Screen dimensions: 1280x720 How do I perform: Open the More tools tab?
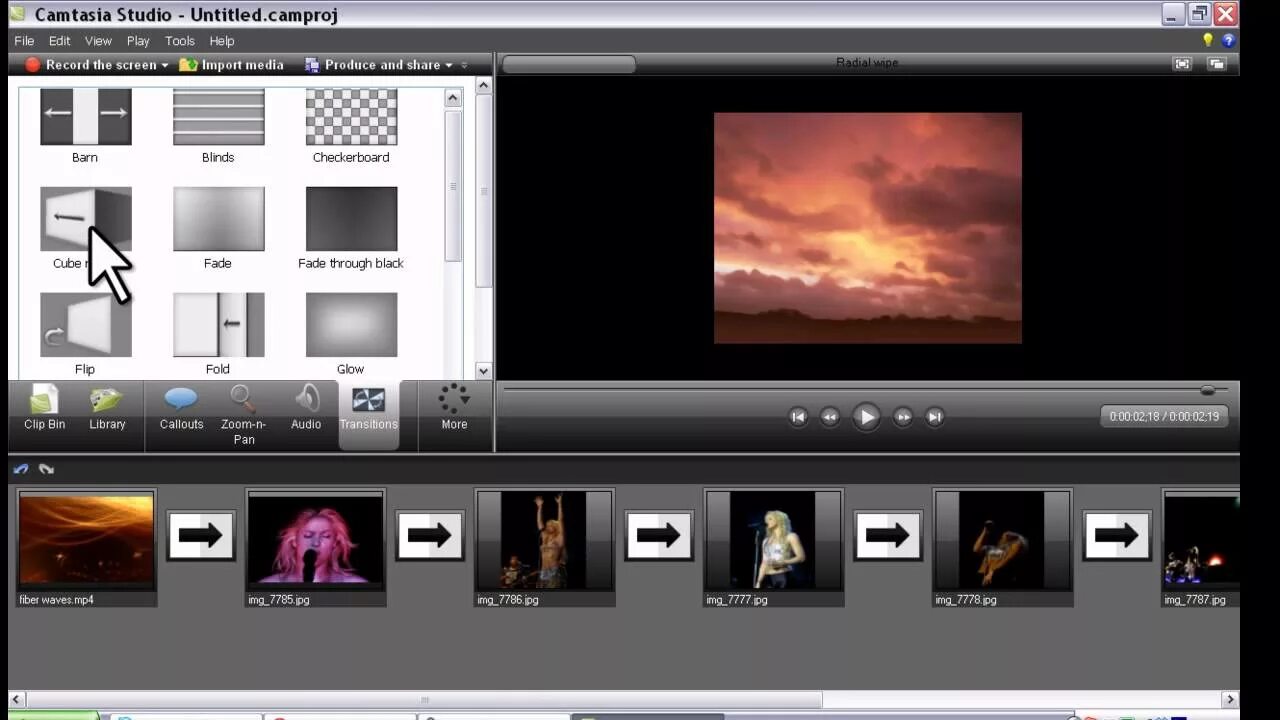tap(454, 407)
